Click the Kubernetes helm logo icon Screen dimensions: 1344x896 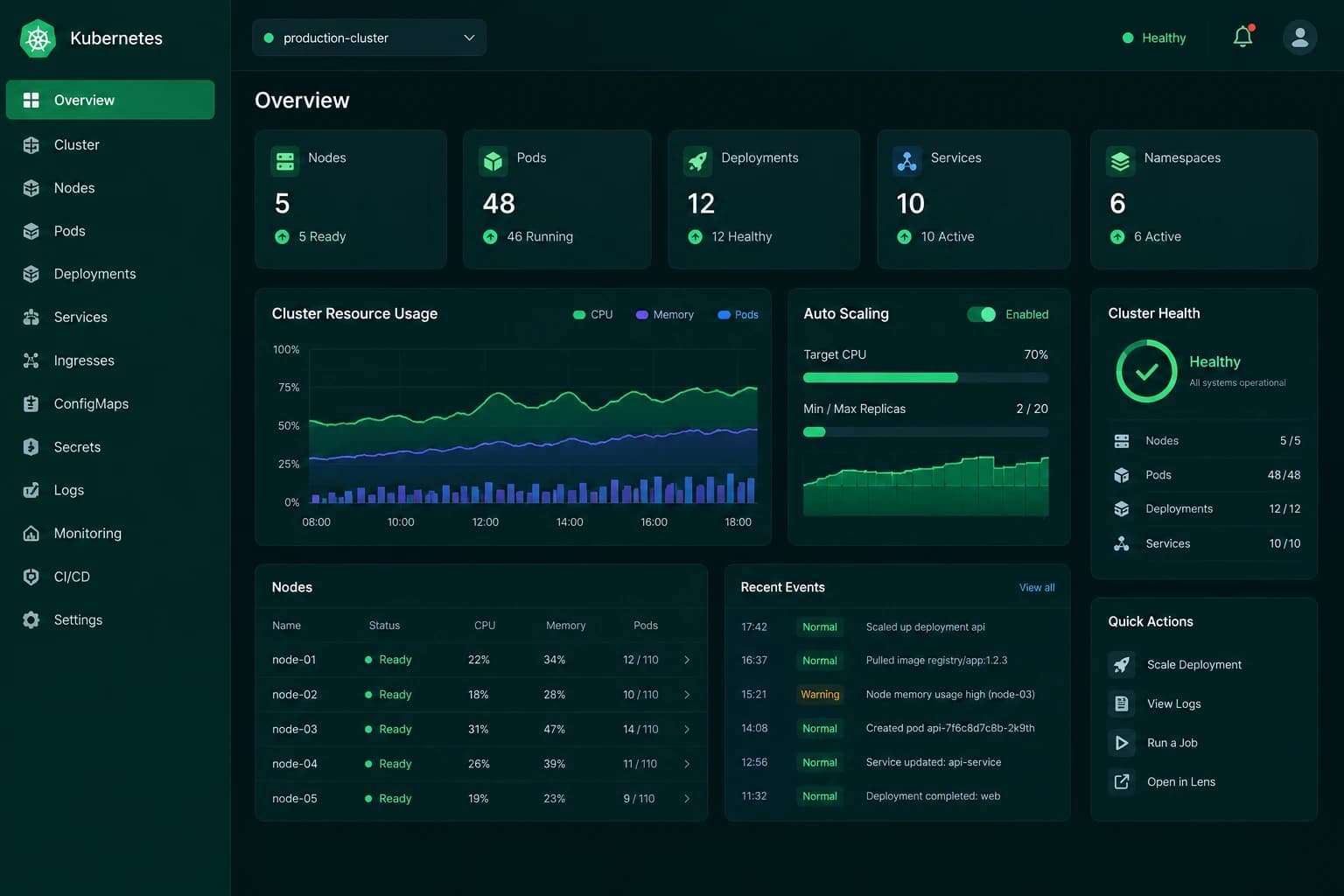coord(38,38)
